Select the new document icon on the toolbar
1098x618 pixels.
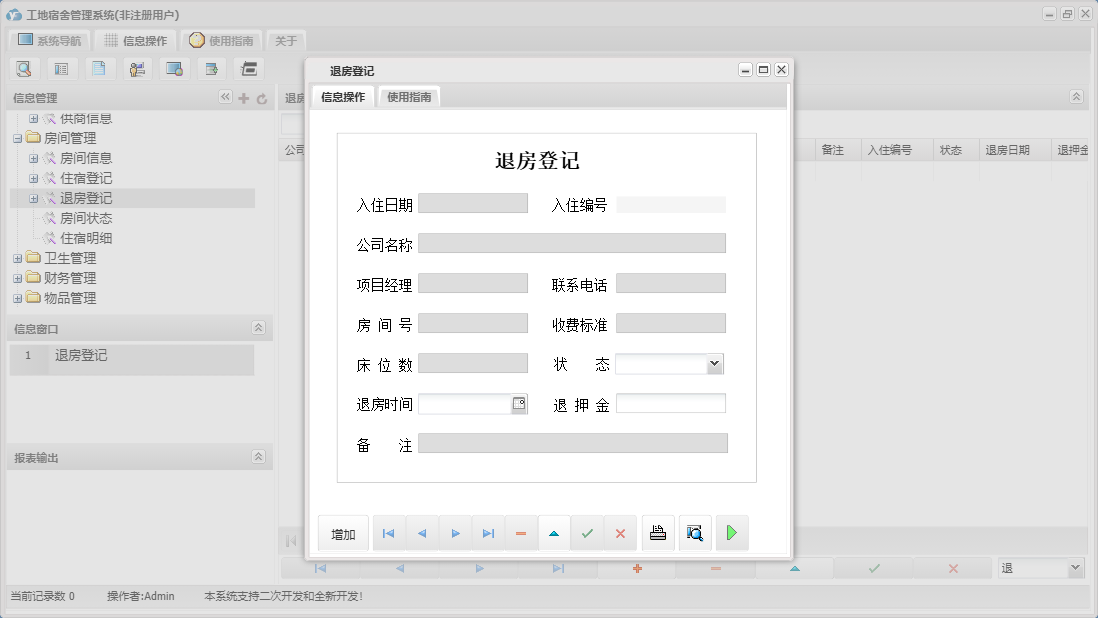click(x=99, y=68)
